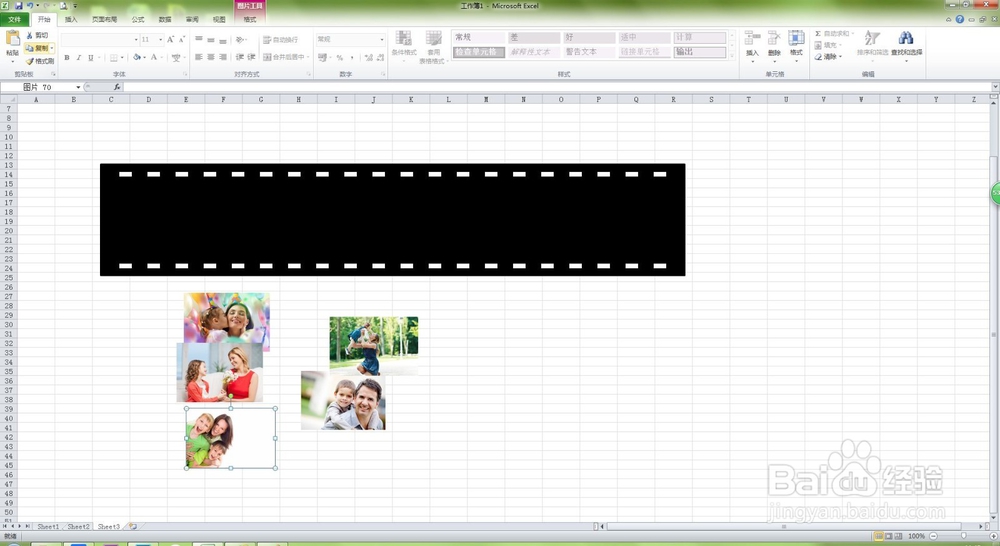Toggle center text horizontally
The image size is (1000, 546).
pyautogui.click(x=211, y=57)
